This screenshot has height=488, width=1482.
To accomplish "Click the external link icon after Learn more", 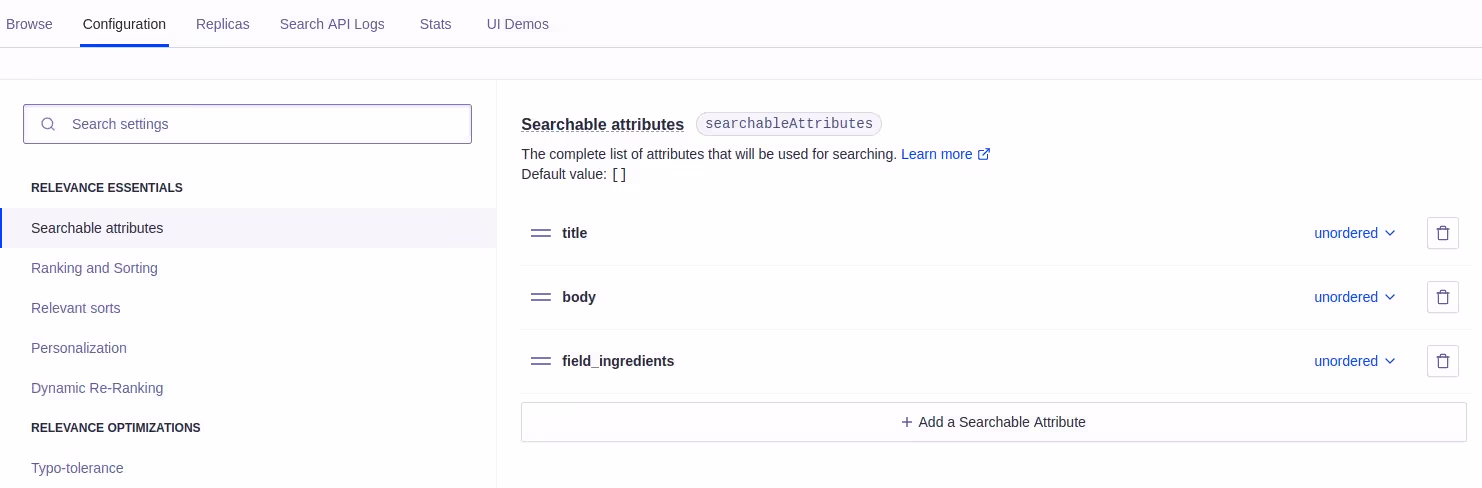I will [984, 154].
